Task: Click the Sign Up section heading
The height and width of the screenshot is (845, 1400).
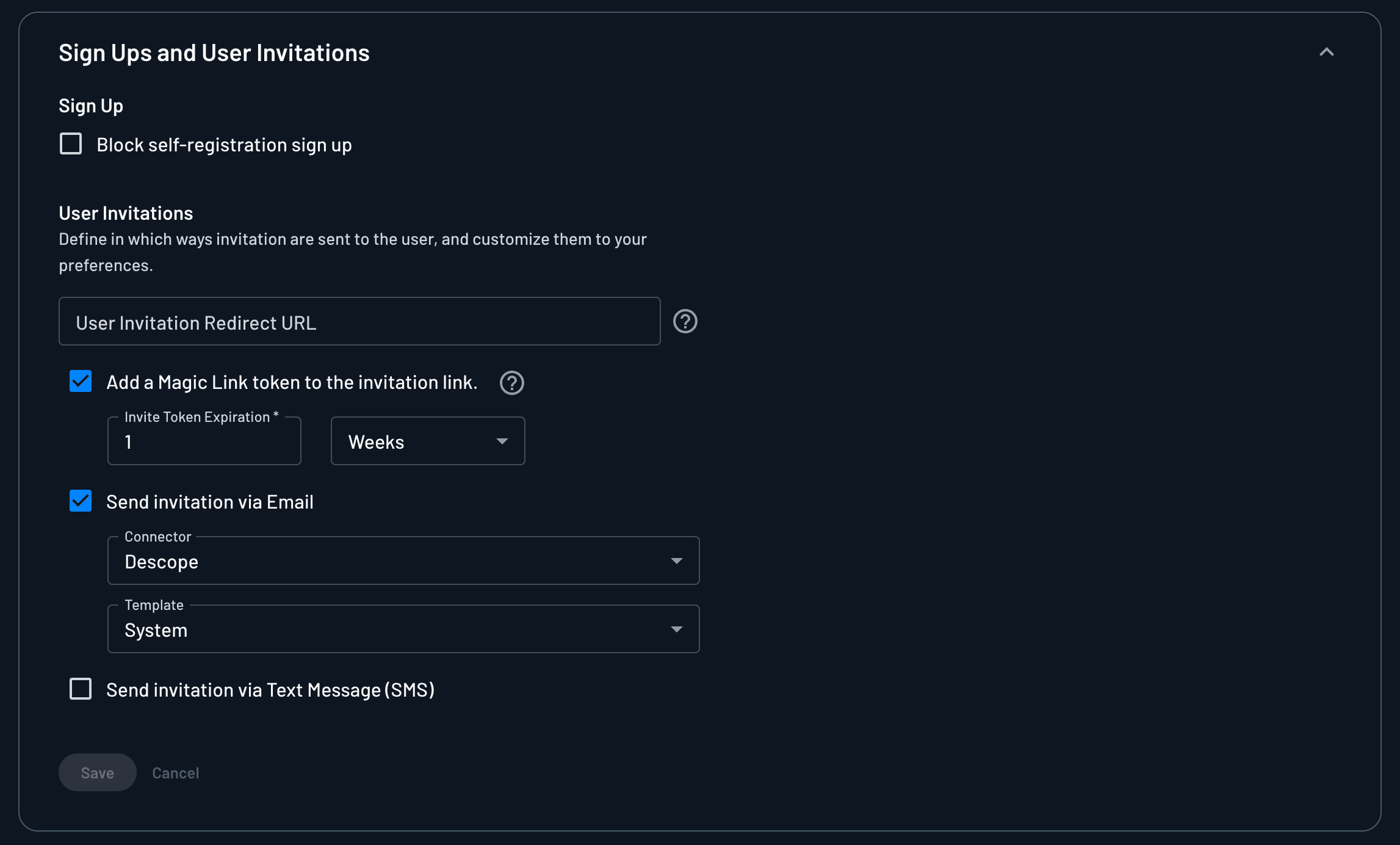Action: (90, 105)
